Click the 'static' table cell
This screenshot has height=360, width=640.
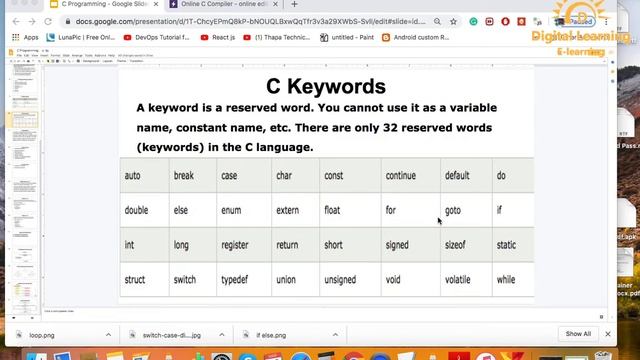[513, 245]
